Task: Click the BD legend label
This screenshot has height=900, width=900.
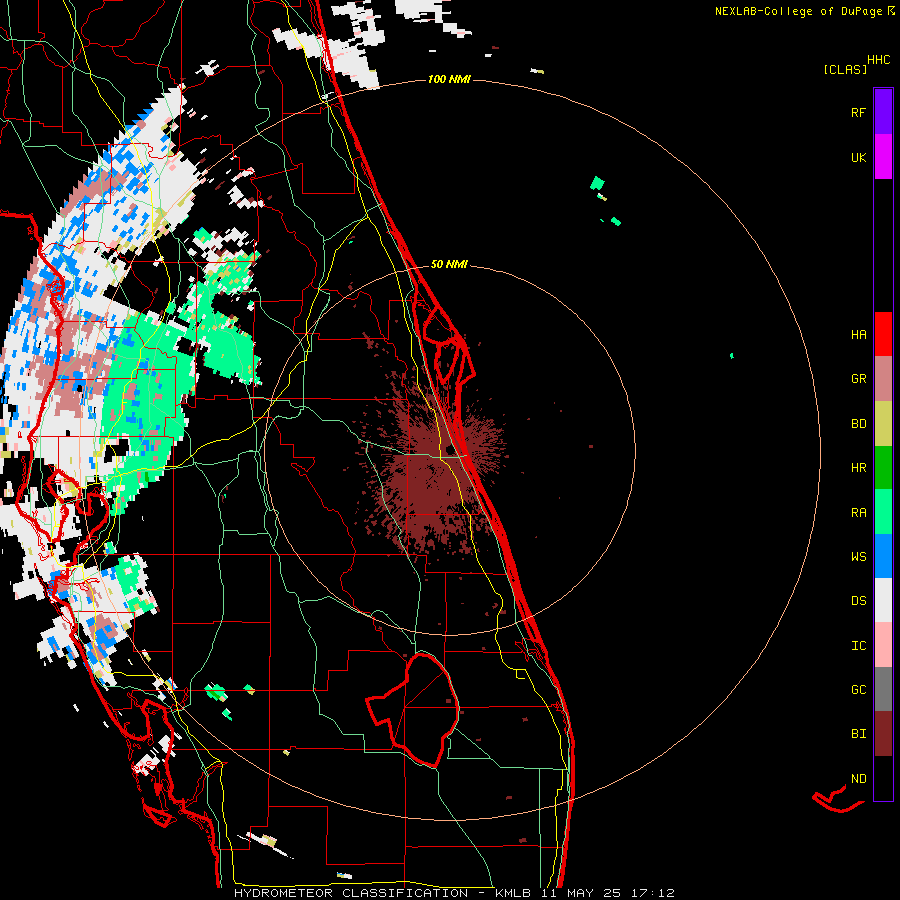Action: [858, 424]
